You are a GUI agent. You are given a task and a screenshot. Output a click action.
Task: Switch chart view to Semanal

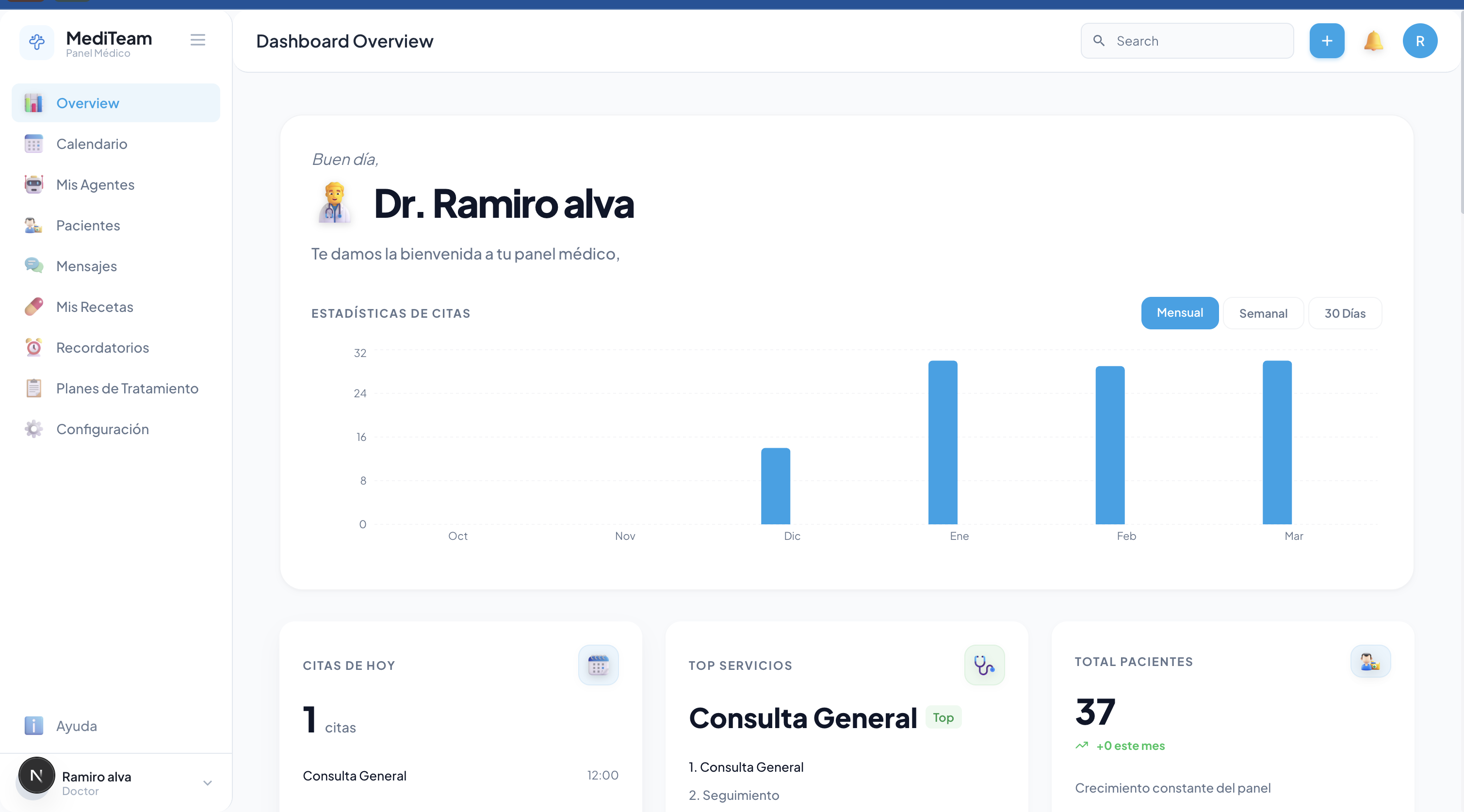[1263, 312]
